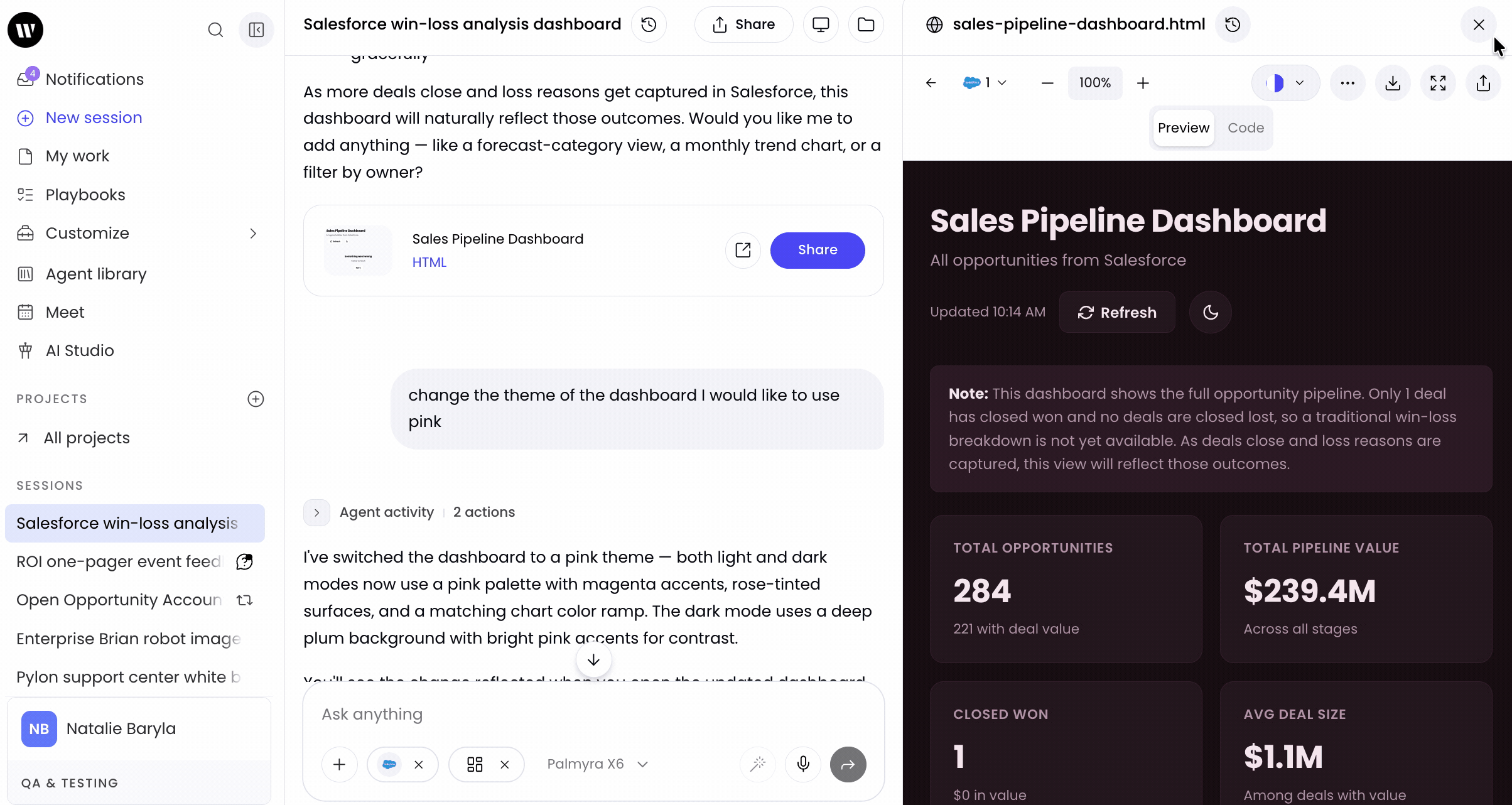1512x805 pixels.
Task: Collapse the sidebar panel toggle
Action: coord(256,30)
